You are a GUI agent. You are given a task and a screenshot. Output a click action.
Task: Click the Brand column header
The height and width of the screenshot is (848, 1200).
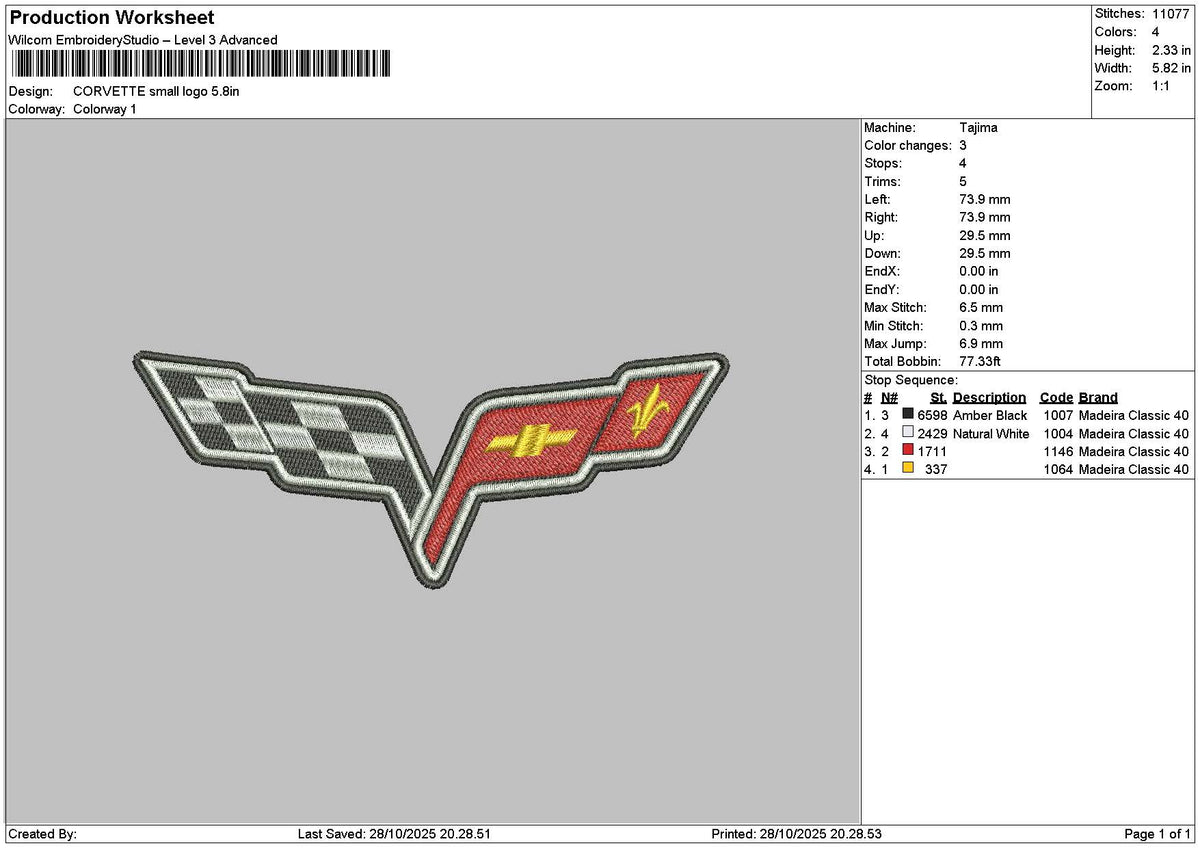tap(1098, 398)
